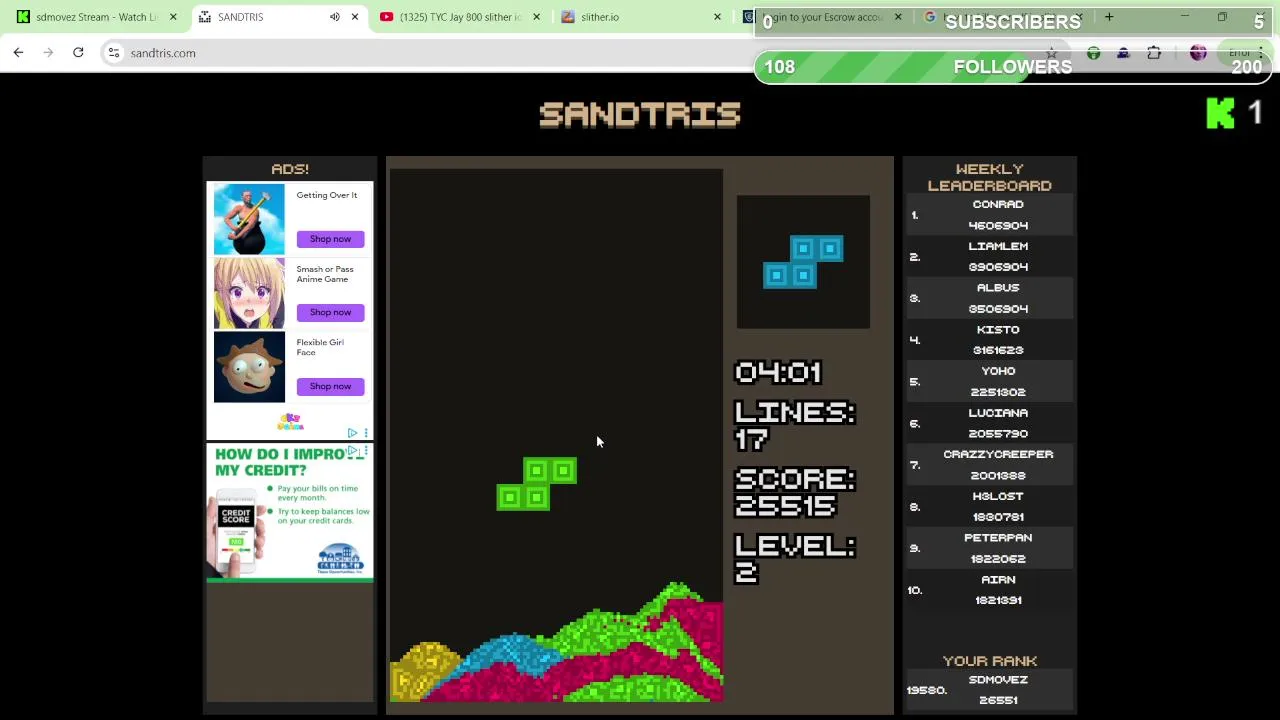Click the SANDTRIS title logo
The image size is (1280, 720).
point(640,114)
